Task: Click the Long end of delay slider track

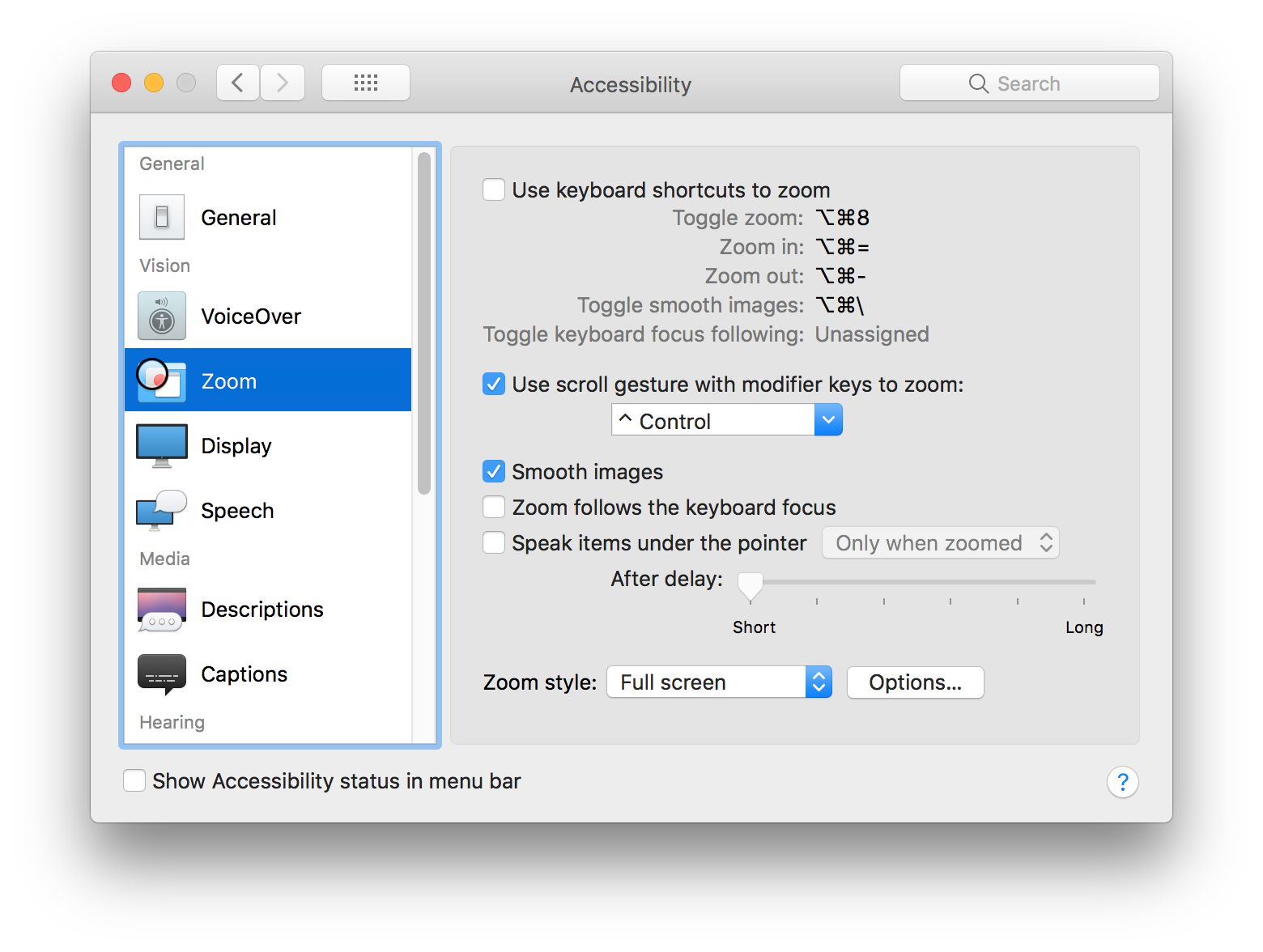Action: [1084, 582]
